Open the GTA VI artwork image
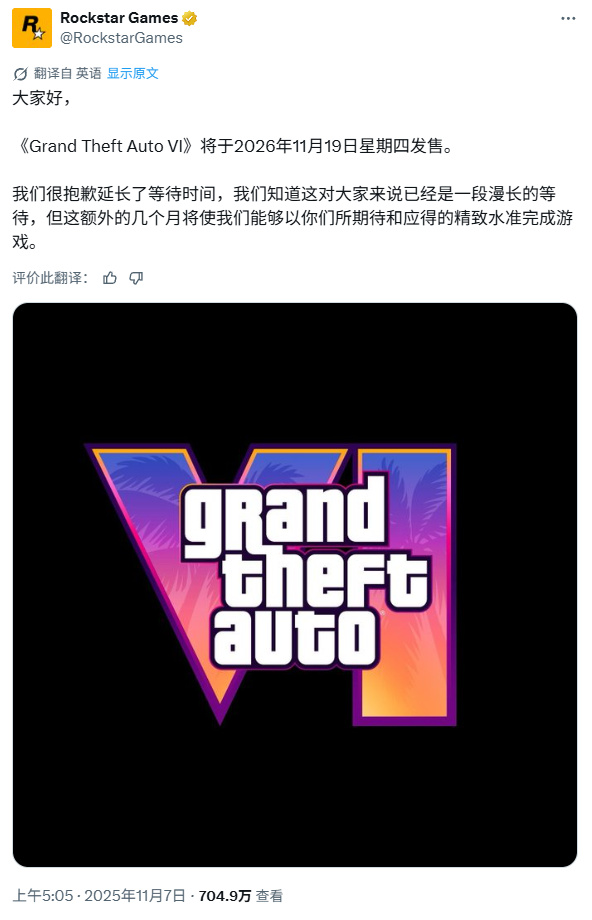The height and width of the screenshot is (920, 592). [295, 584]
